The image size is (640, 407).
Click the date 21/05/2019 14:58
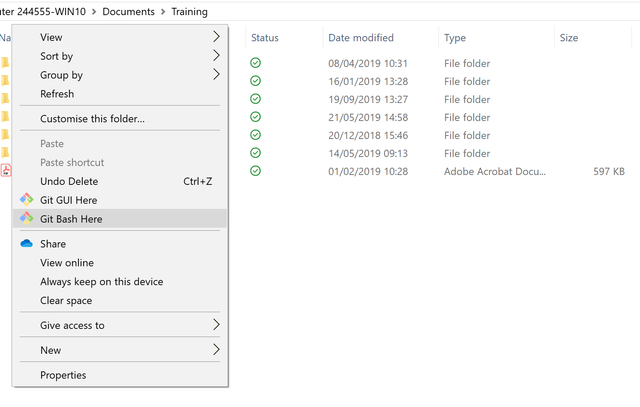click(368, 117)
